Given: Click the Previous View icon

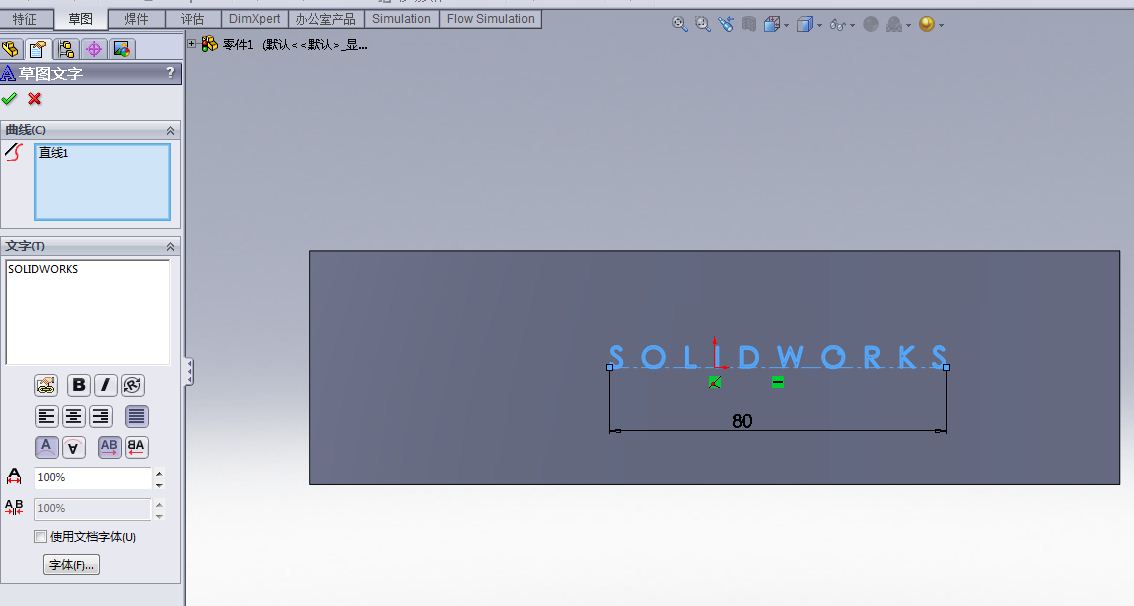Looking at the screenshot, I should [x=726, y=24].
